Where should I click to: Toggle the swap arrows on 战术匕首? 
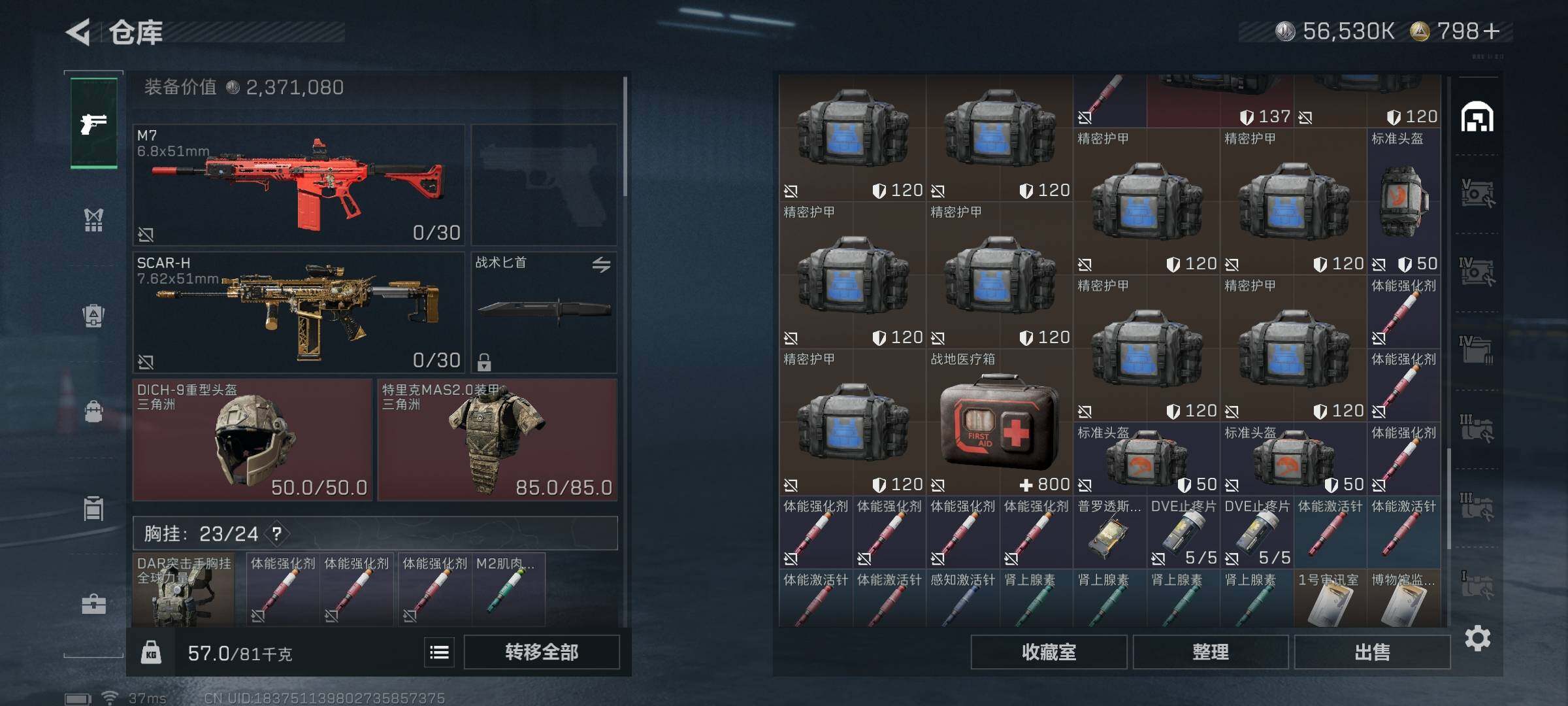[x=601, y=264]
